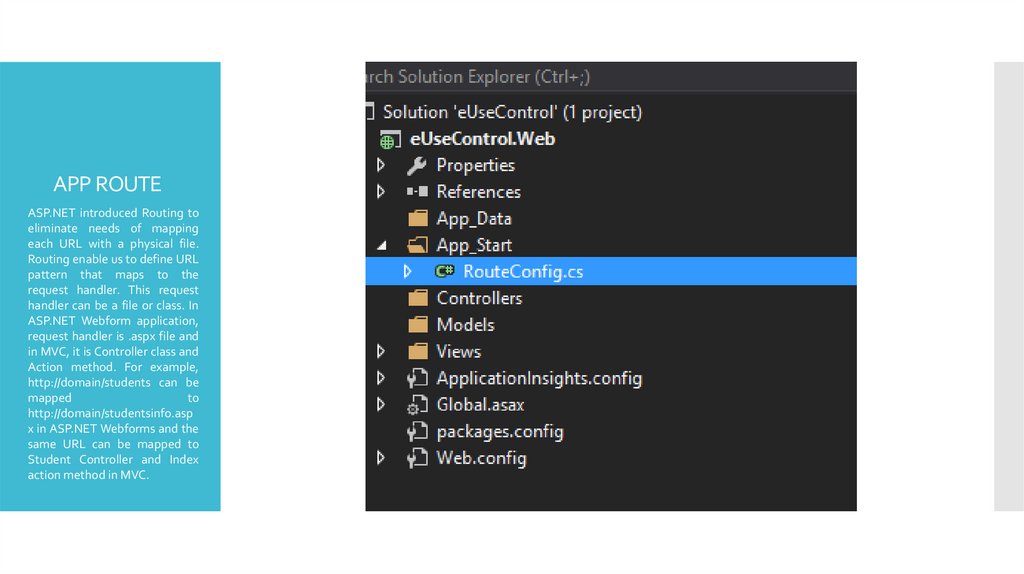The width and height of the screenshot is (1024, 574).
Task: Expand the Views folder arrow
Action: coord(380,352)
